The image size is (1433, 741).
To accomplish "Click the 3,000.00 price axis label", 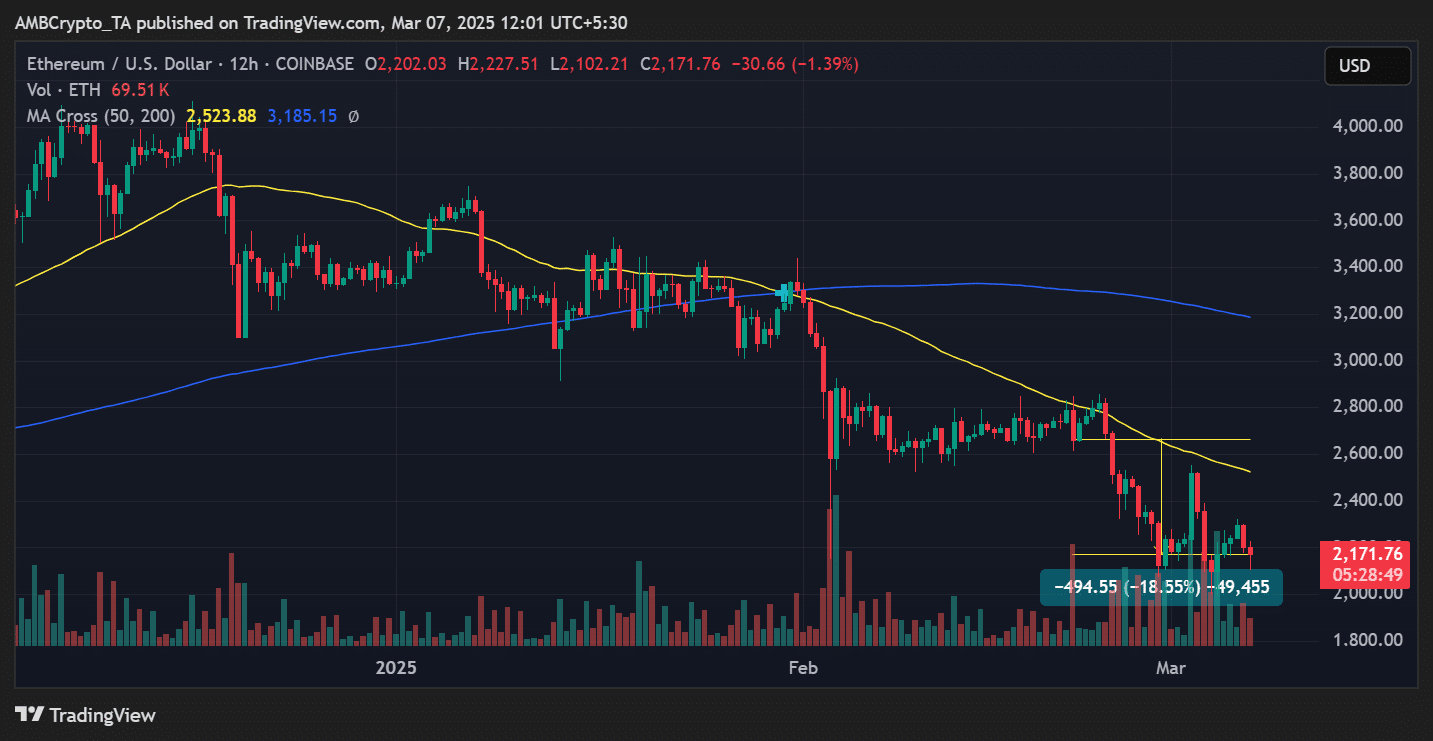I will tap(1367, 360).
